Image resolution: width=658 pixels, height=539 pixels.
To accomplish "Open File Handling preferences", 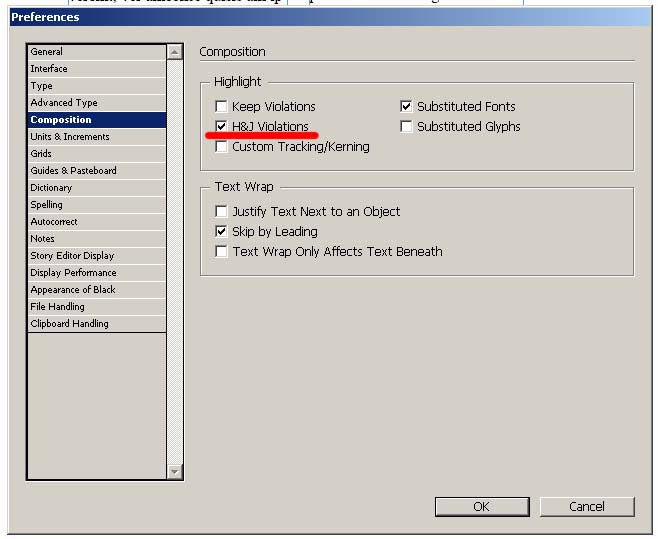I will (x=97, y=307).
